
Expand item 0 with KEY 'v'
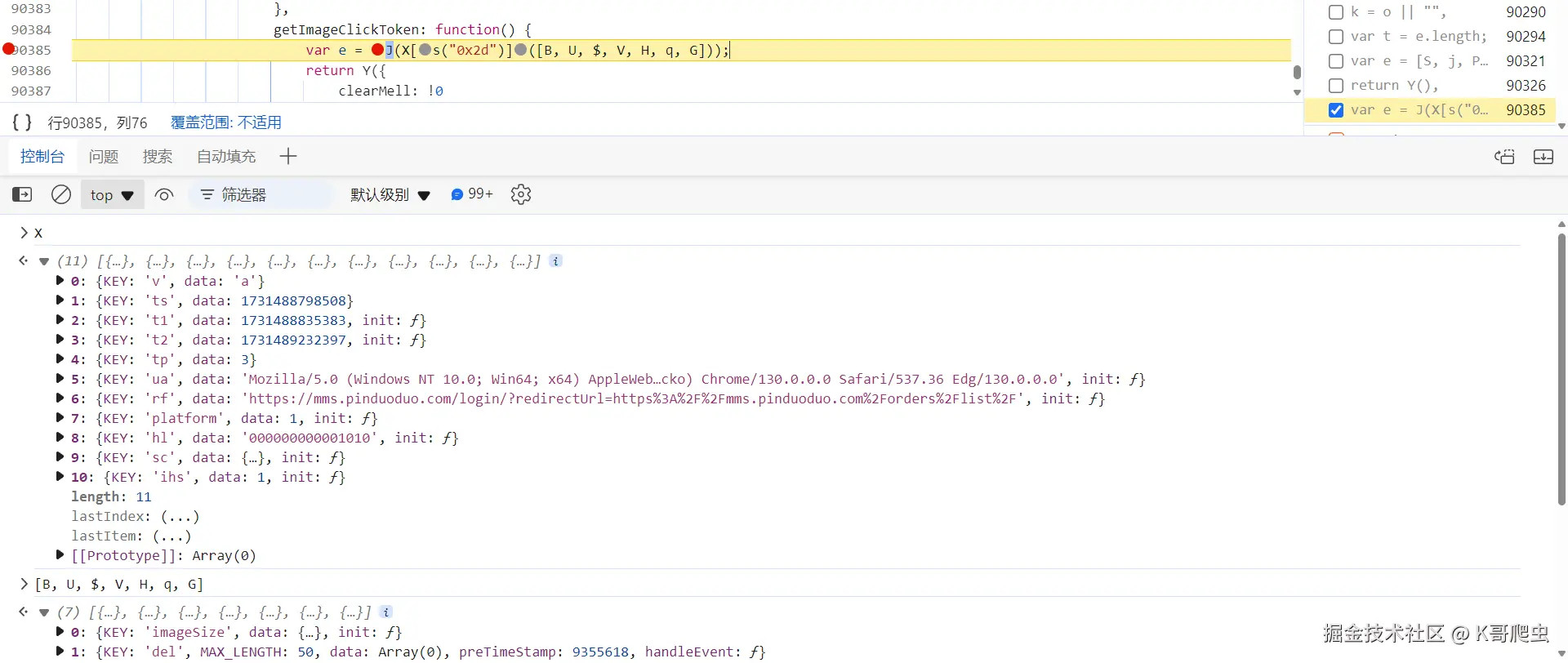pyautogui.click(x=60, y=281)
